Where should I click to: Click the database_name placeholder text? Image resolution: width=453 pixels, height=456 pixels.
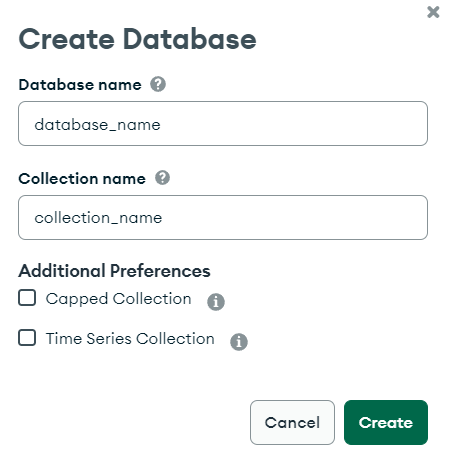[x=97, y=125]
